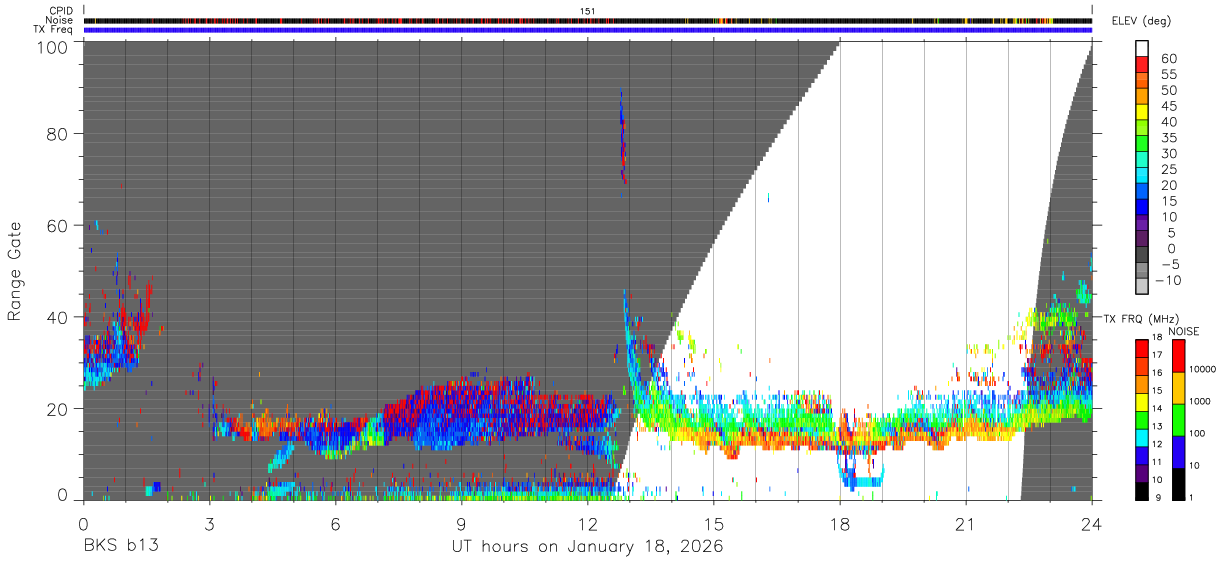Click the UT hours axis tick 18
This screenshot has height=567, width=1228.
(839, 524)
